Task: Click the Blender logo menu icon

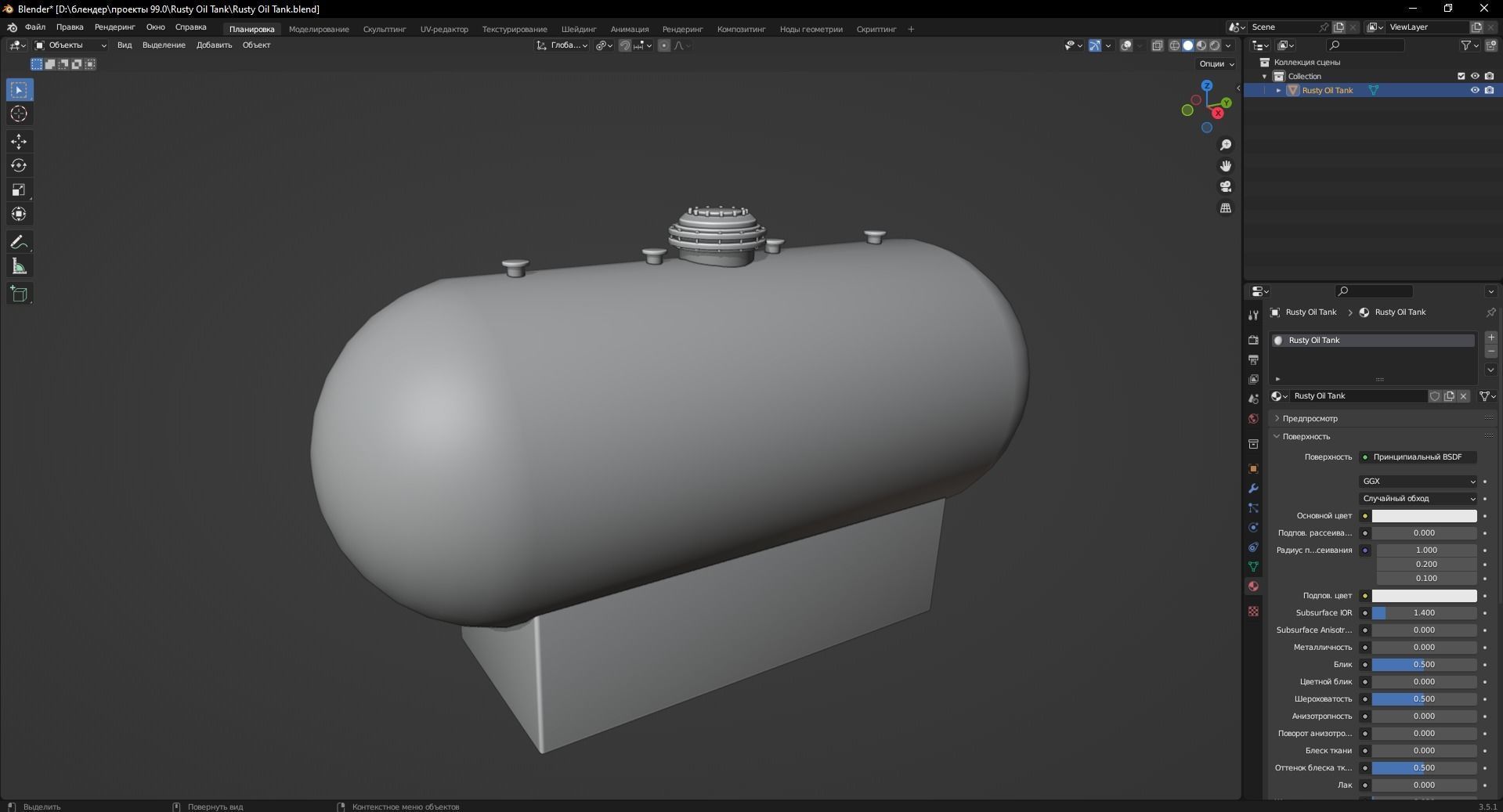Action: pyautogui.click(x=12, y=27)
